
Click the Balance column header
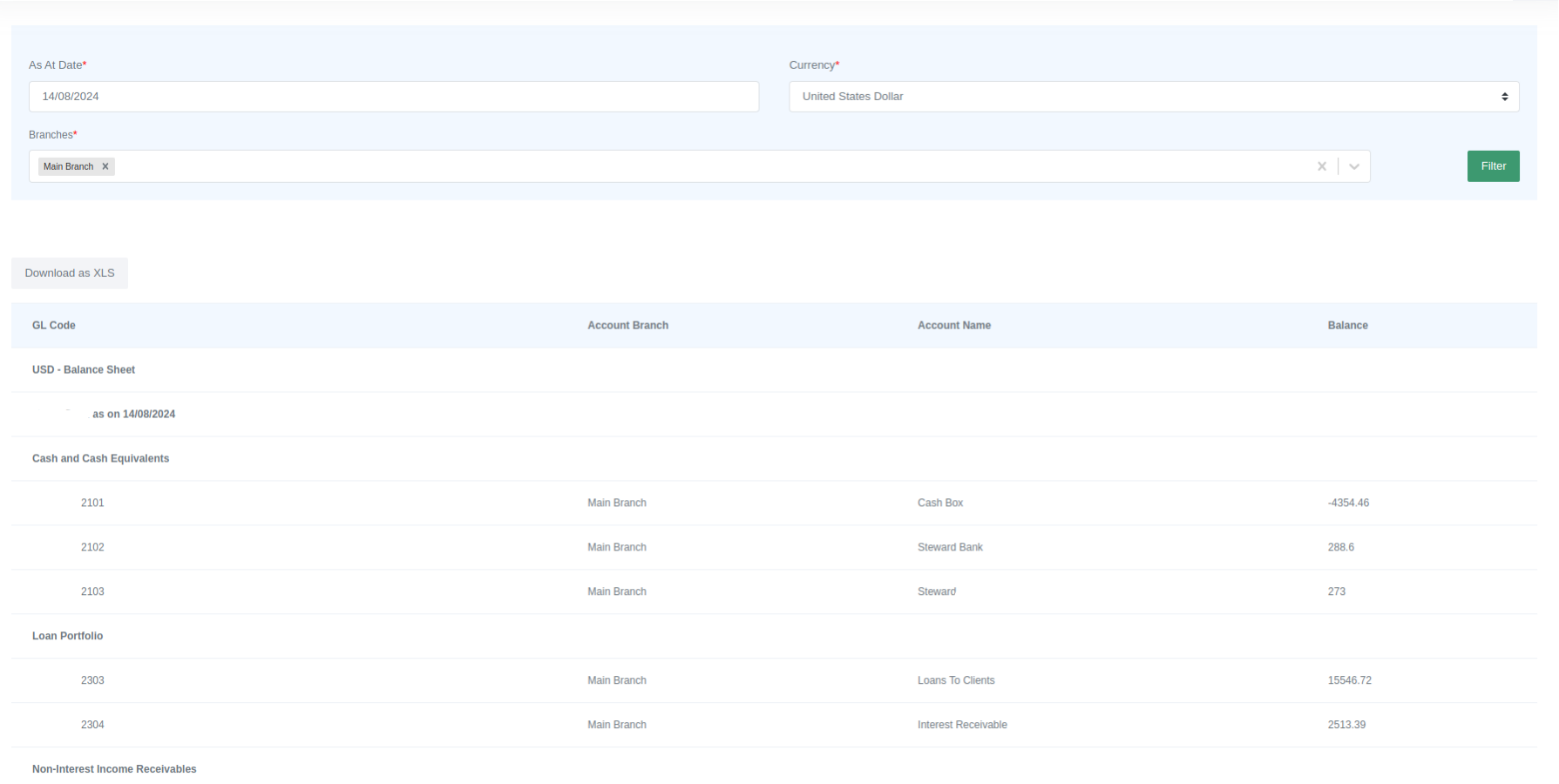[x=1347, y=326]
